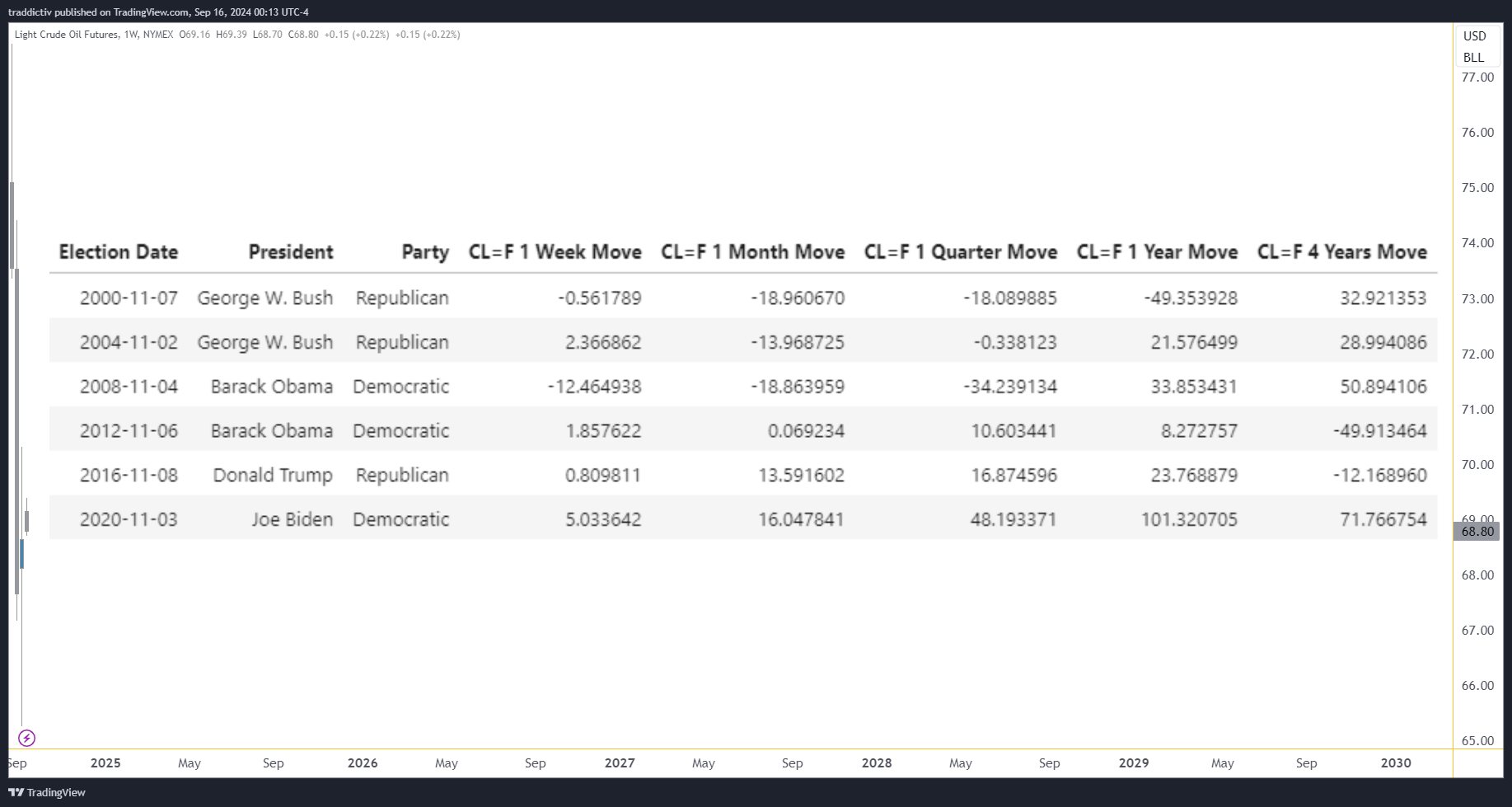Click the CL=F 4 Years Move header

[1342, 252]
